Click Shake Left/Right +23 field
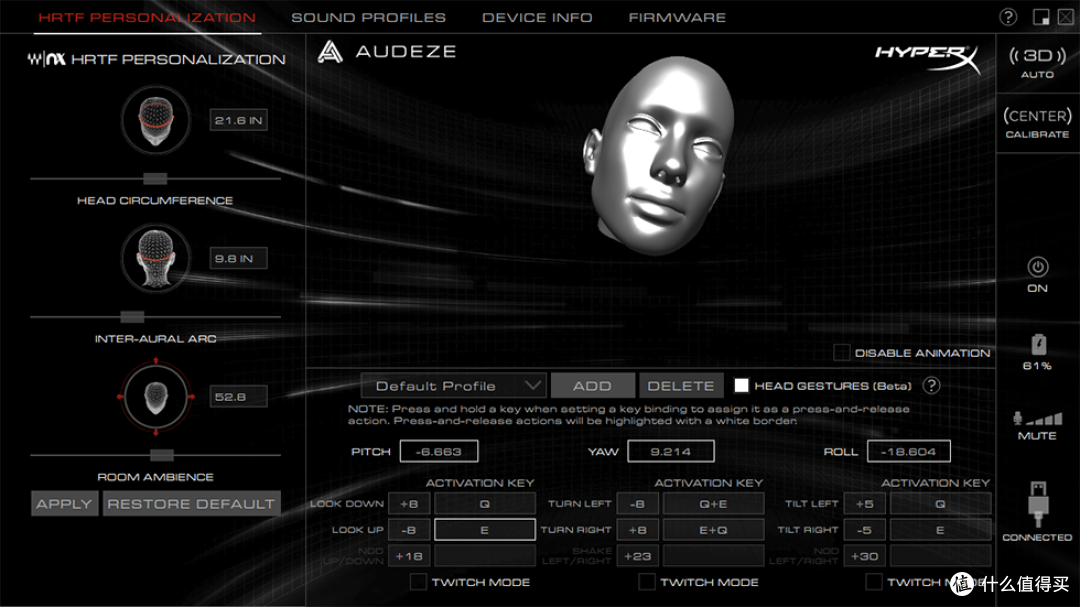Viewport: 1080px width, 607px height. coord(638,556)
